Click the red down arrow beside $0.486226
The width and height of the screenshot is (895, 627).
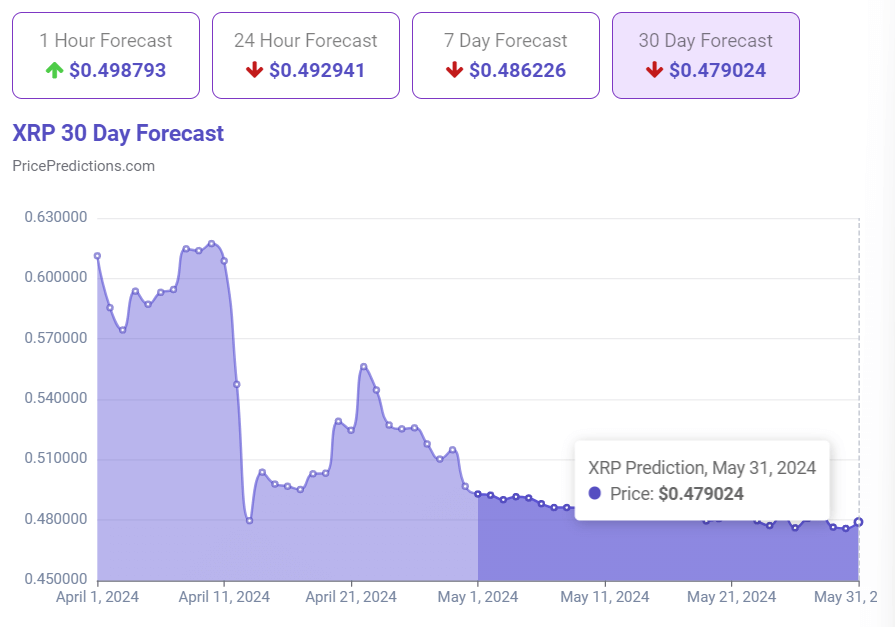pyautogui.click(x=454, y=70)
